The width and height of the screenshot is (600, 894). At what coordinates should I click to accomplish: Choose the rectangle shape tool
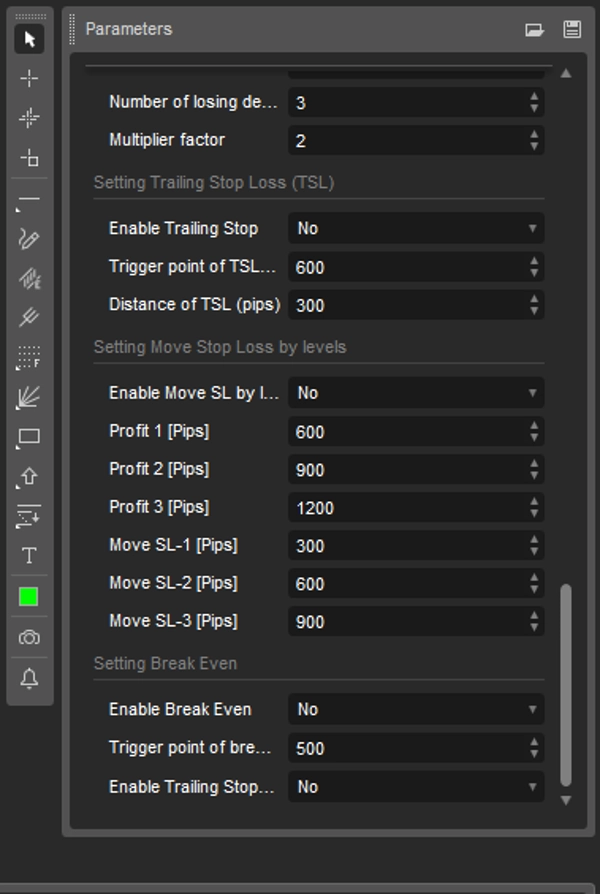(x=29, y=437)
